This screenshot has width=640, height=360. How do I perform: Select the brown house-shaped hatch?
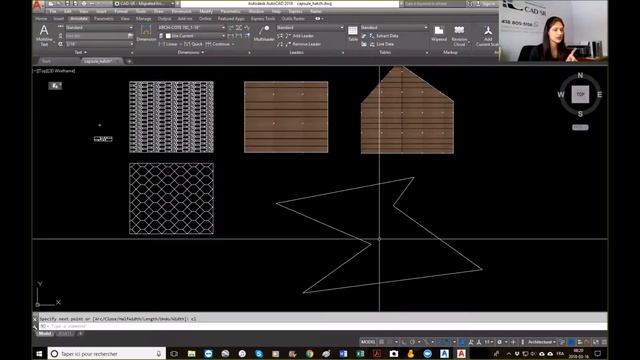pyautogui.click(x=407, y=111)
